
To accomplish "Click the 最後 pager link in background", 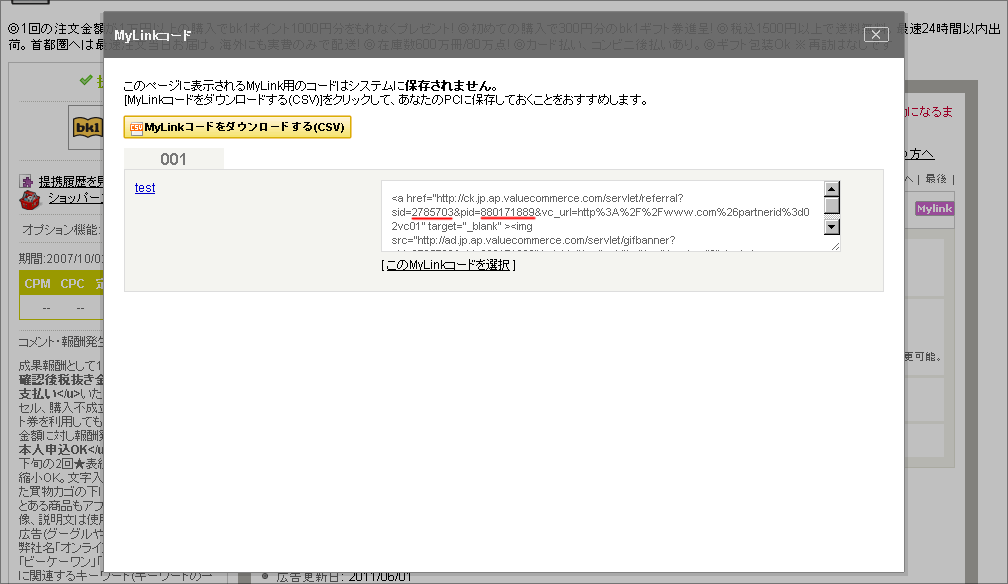I will pyautogui.click(x=936, y=179).
